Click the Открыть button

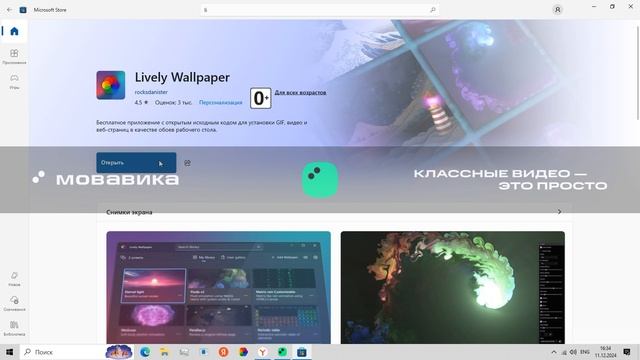coord(136,162)
